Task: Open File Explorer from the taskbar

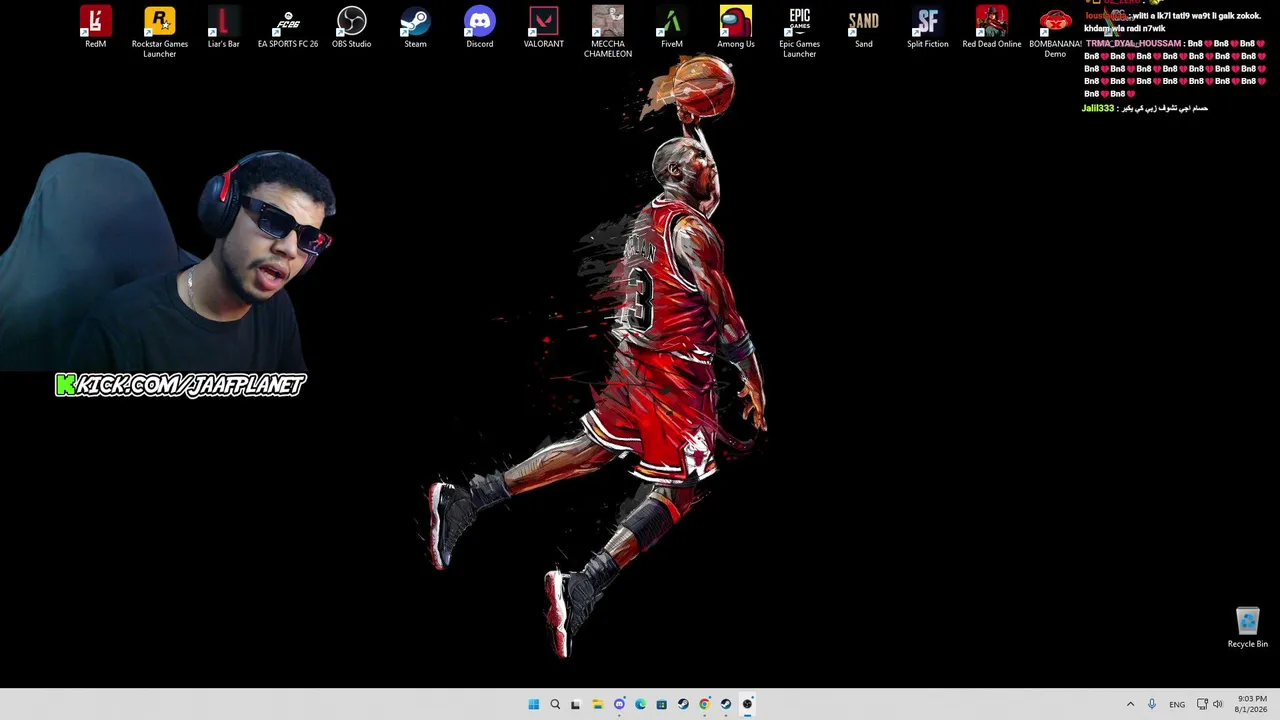Action: coord(597,704)
